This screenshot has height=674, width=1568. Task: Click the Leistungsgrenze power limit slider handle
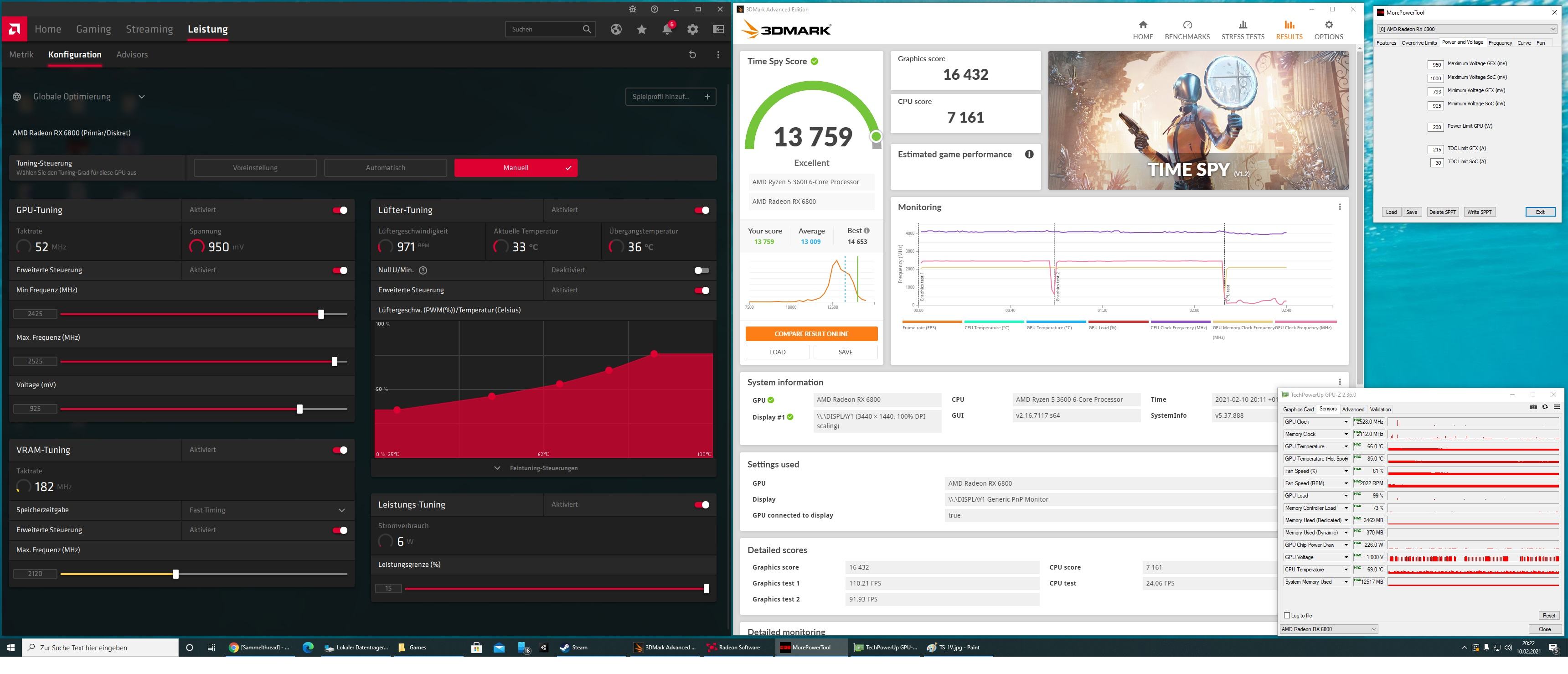click(x=706, y=589)
